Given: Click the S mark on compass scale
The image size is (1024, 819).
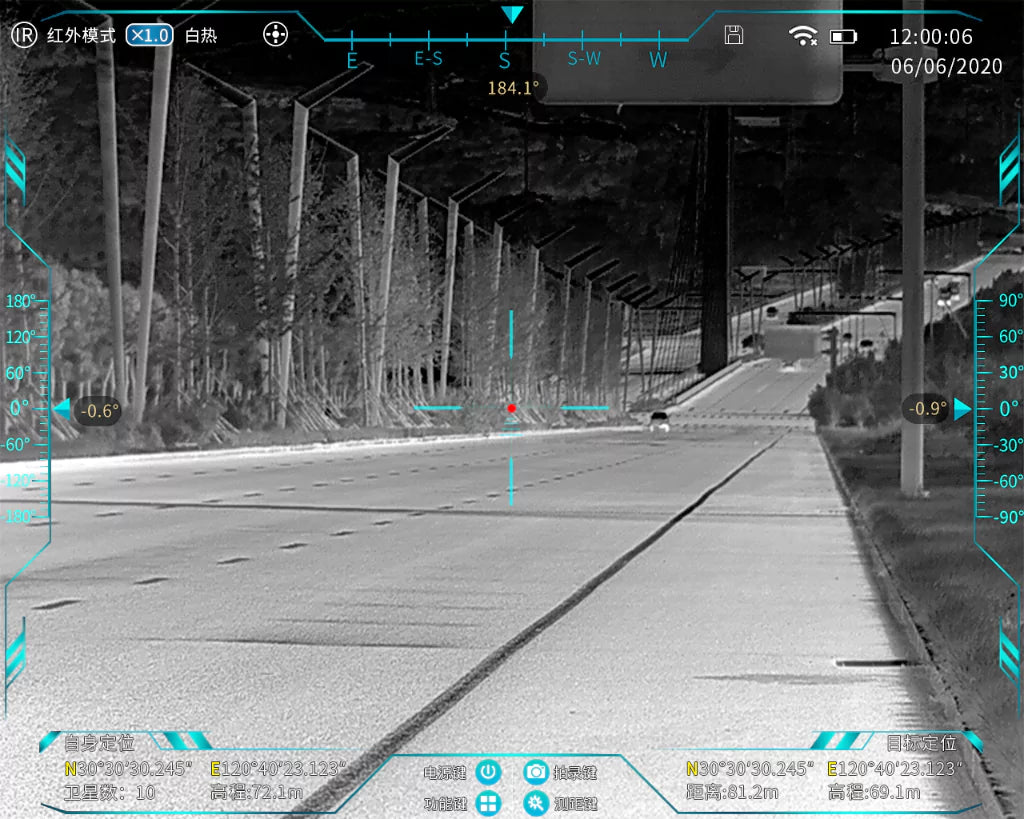Looking at the screenshot, I should (x=505, y=60).
